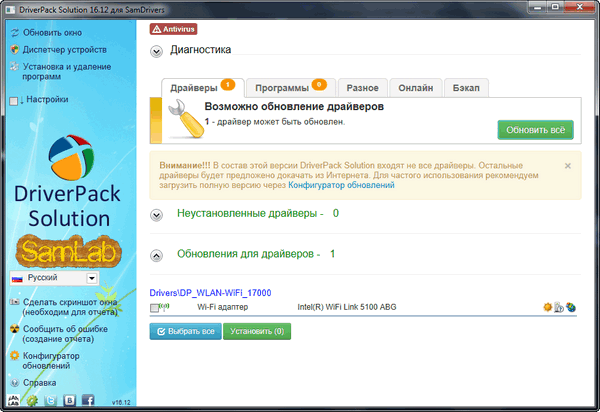This screenshot has height=412, width=600.
Task: Switch to the Программы tab
Action: click(x=291, y=88)
